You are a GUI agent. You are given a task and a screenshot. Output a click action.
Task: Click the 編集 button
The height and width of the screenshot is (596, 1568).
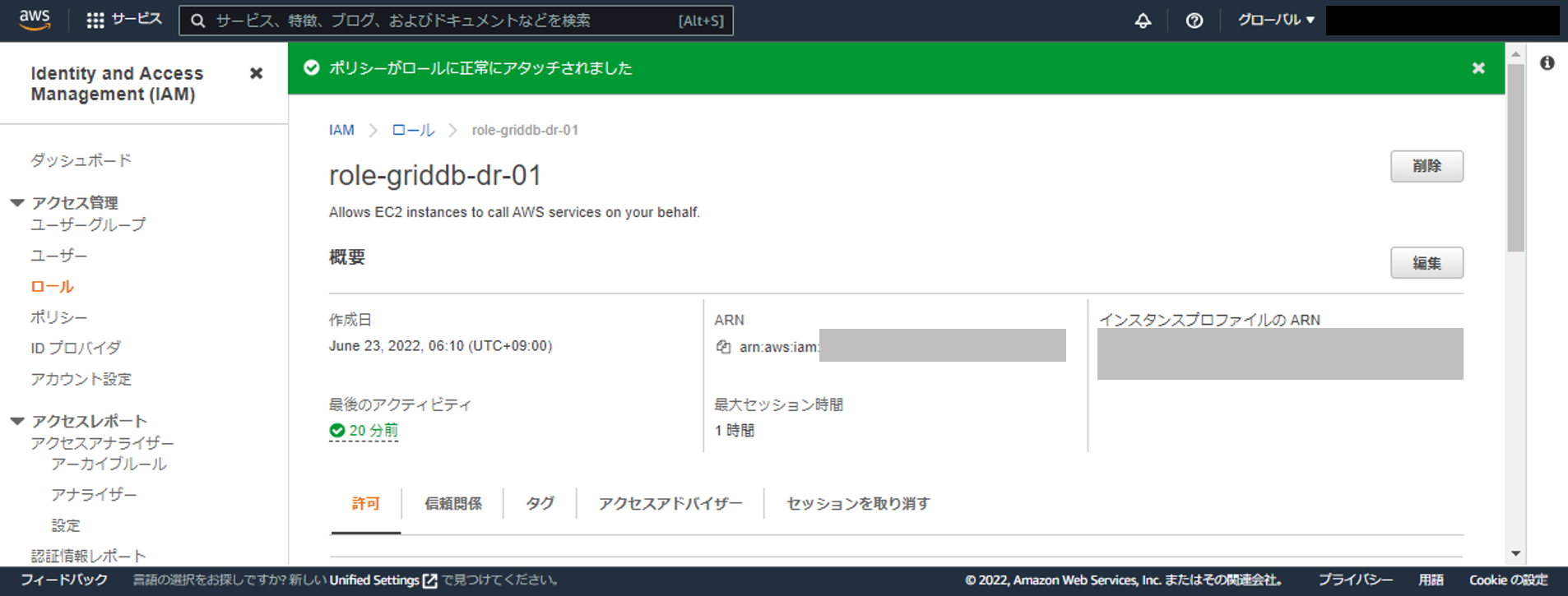(x=1426, y=263)
